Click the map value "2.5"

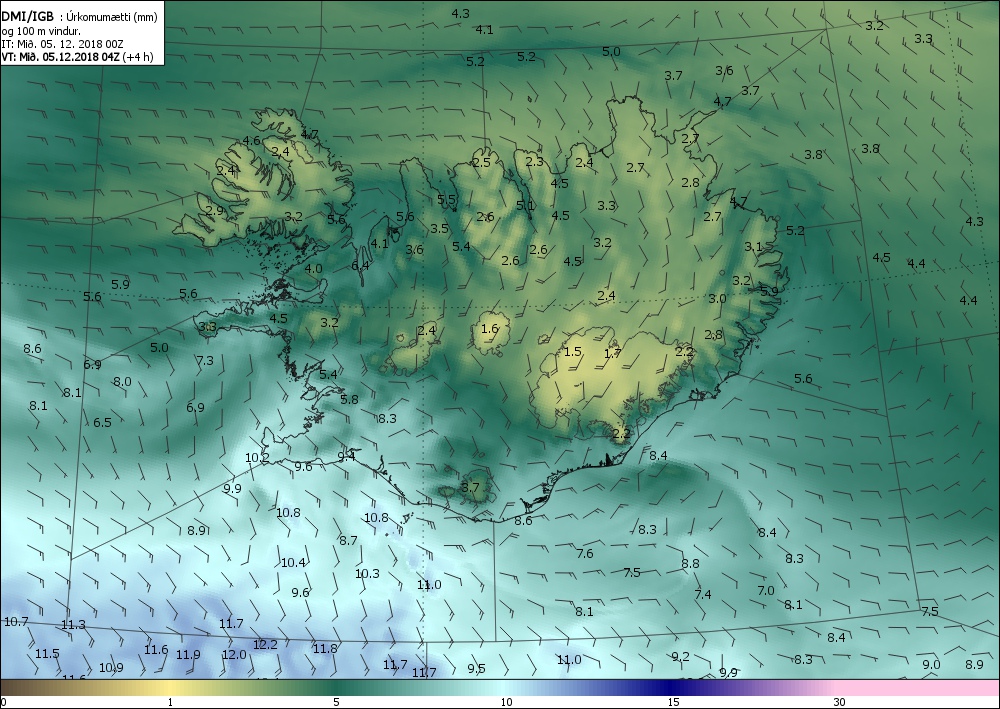tap(482, 163)
